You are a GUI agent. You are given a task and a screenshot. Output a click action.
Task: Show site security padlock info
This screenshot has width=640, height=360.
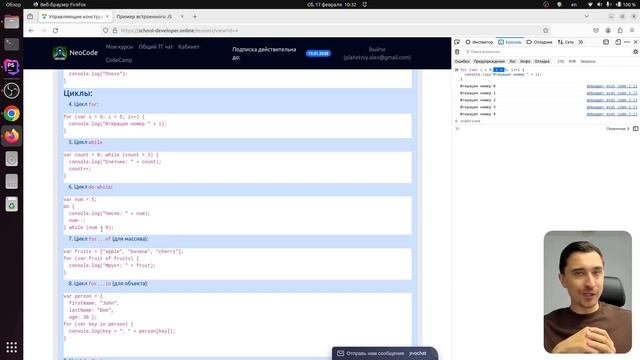115,31
